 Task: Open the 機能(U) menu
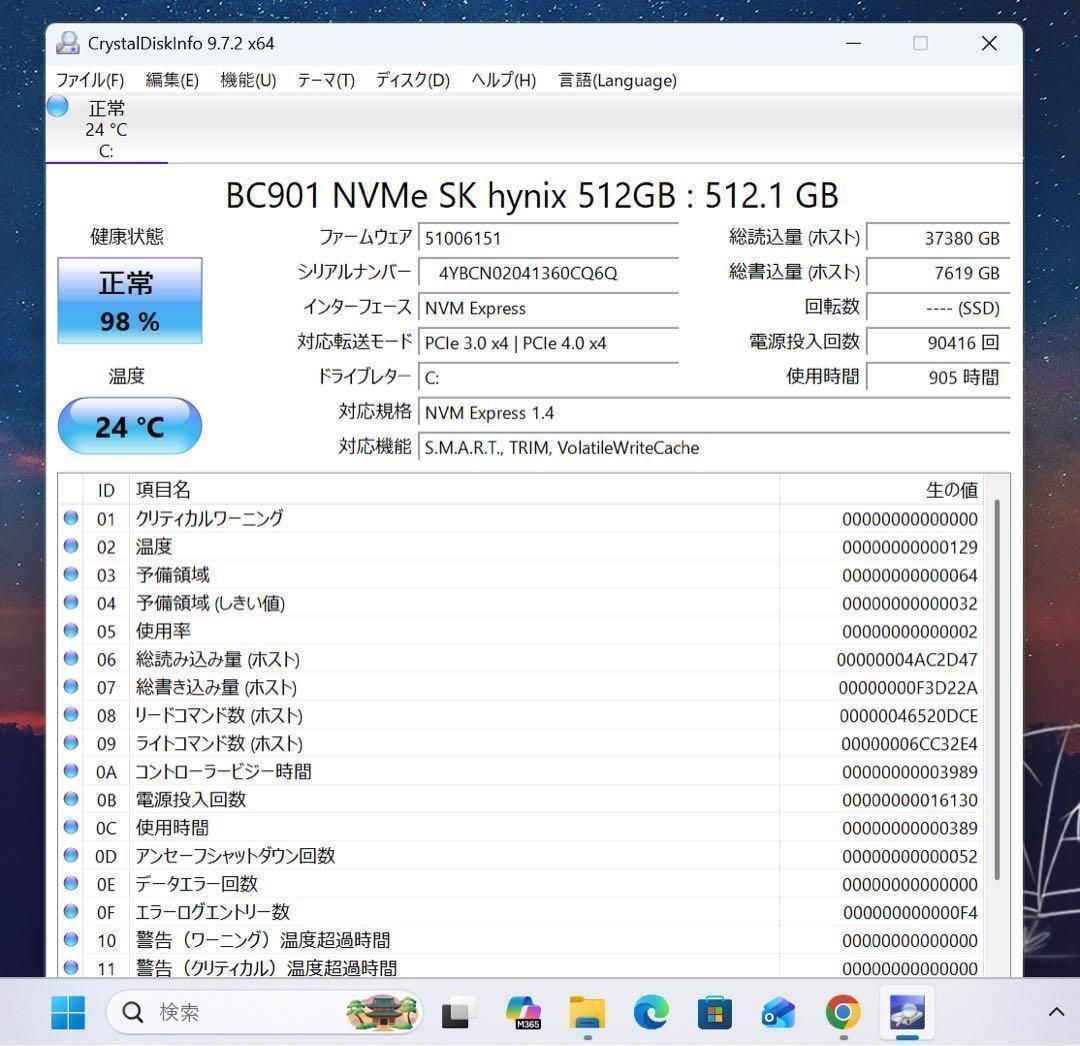246,80
